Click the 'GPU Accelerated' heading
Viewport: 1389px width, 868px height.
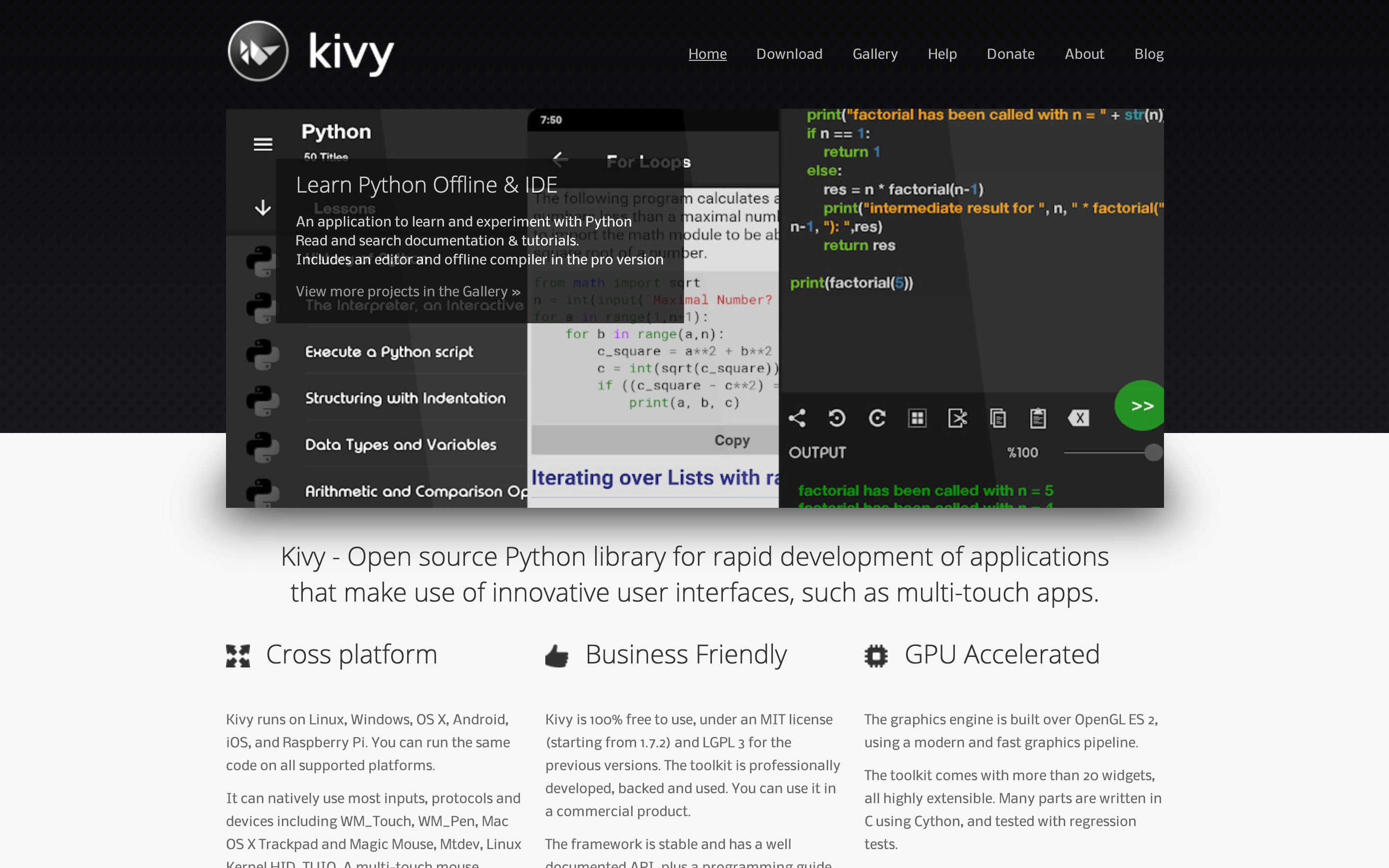(x=1002, y=654)
